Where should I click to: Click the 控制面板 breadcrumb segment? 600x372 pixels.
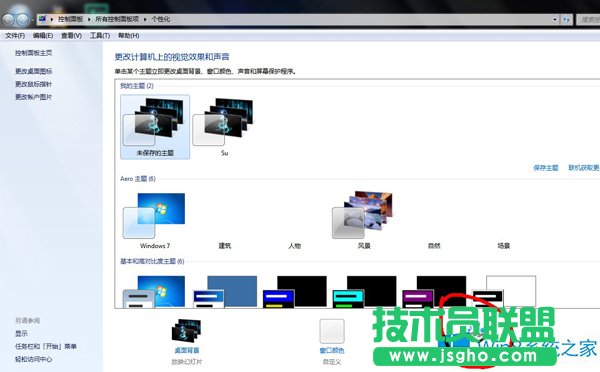pyautogui.click(x=70, y=19)
